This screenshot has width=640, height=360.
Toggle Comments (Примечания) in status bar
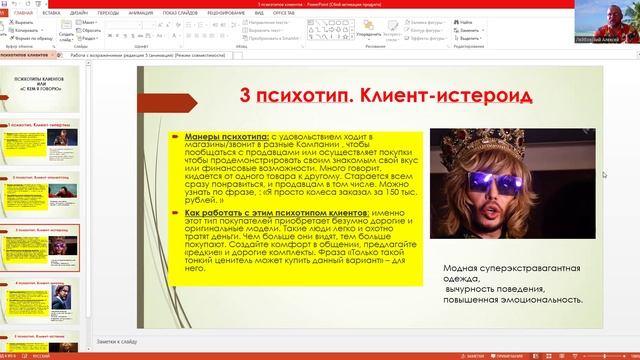pyautogui.click(x=507, y=356)
